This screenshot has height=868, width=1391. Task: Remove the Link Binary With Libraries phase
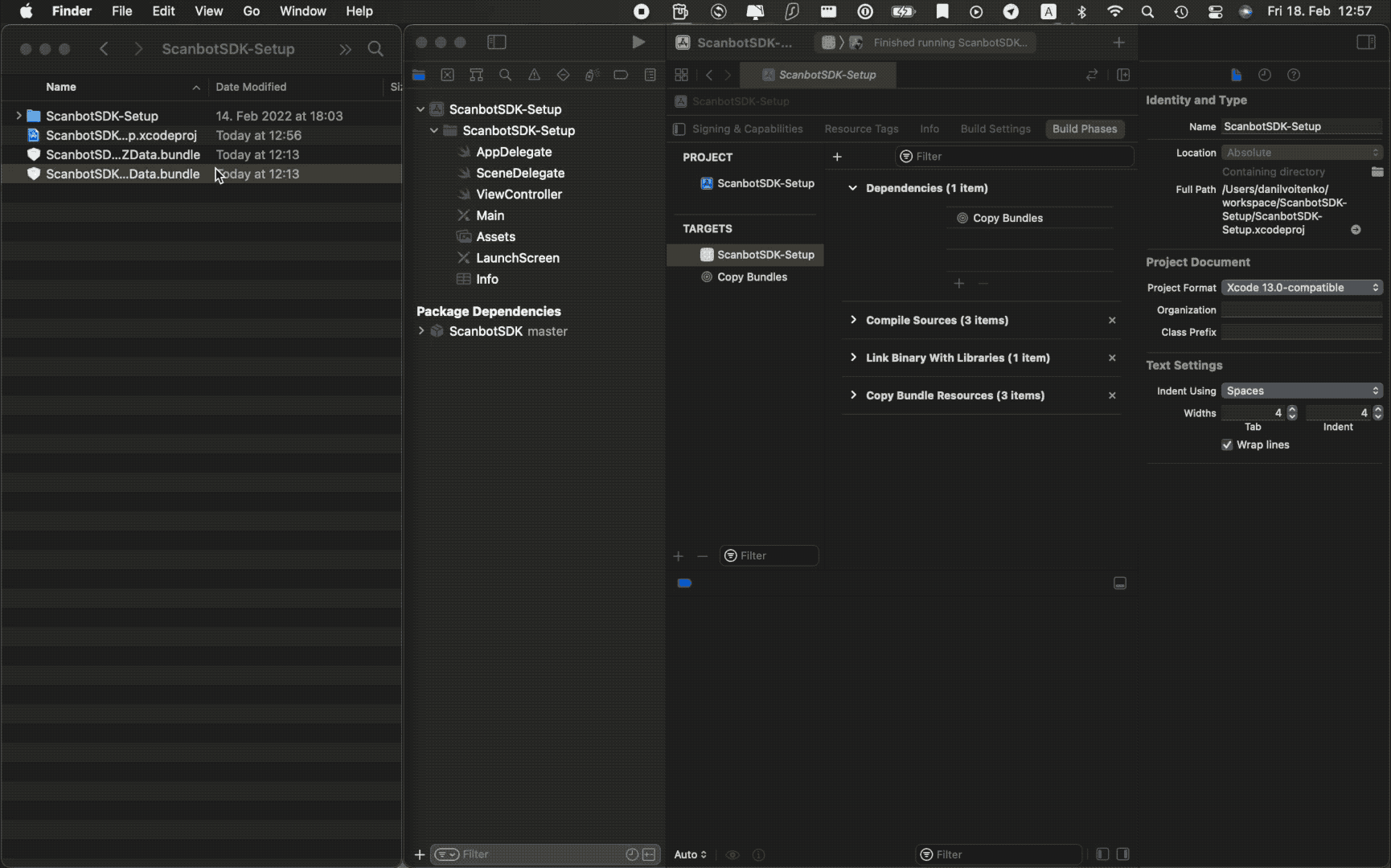(x=1112, y=358)
